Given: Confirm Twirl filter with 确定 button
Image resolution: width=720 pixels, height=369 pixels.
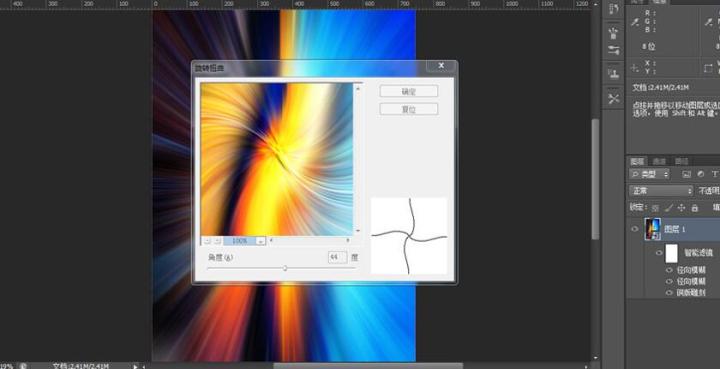Looking at the screenshot, I should tap(409, 91).
